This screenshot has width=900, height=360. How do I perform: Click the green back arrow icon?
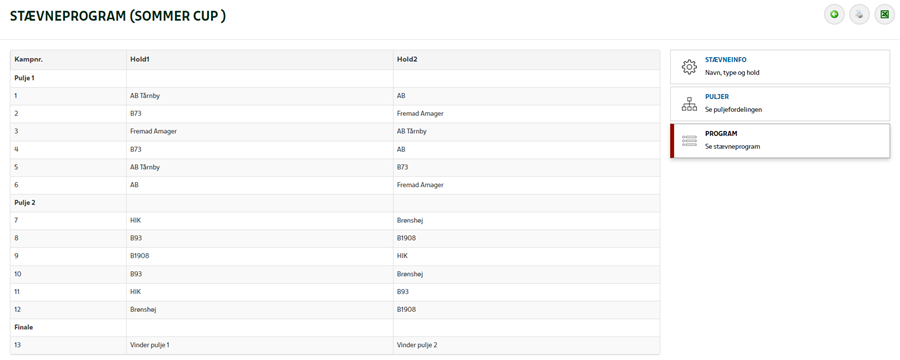pyautogui.click(x=834, y=15)
